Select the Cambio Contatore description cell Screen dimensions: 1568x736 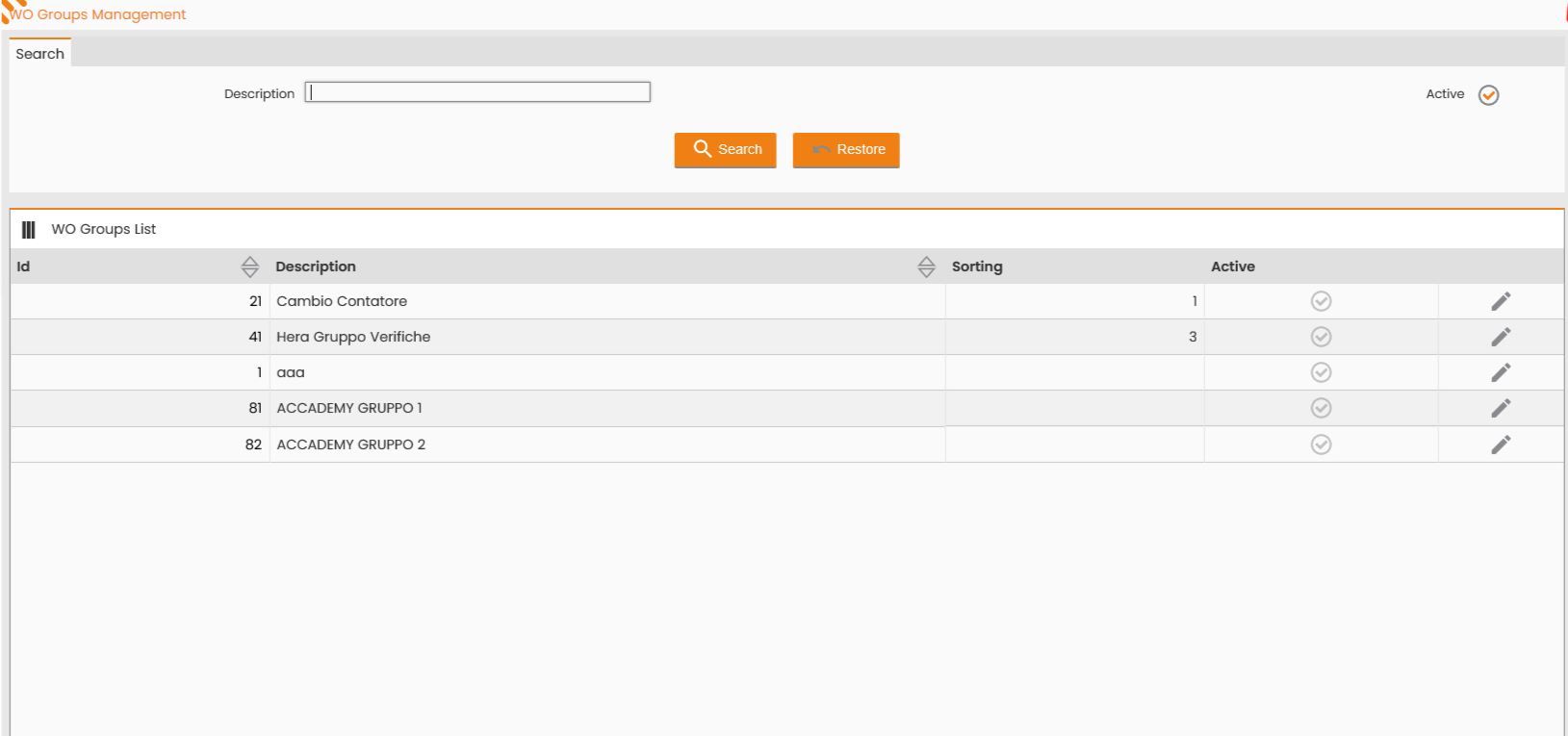pos(607,301)
